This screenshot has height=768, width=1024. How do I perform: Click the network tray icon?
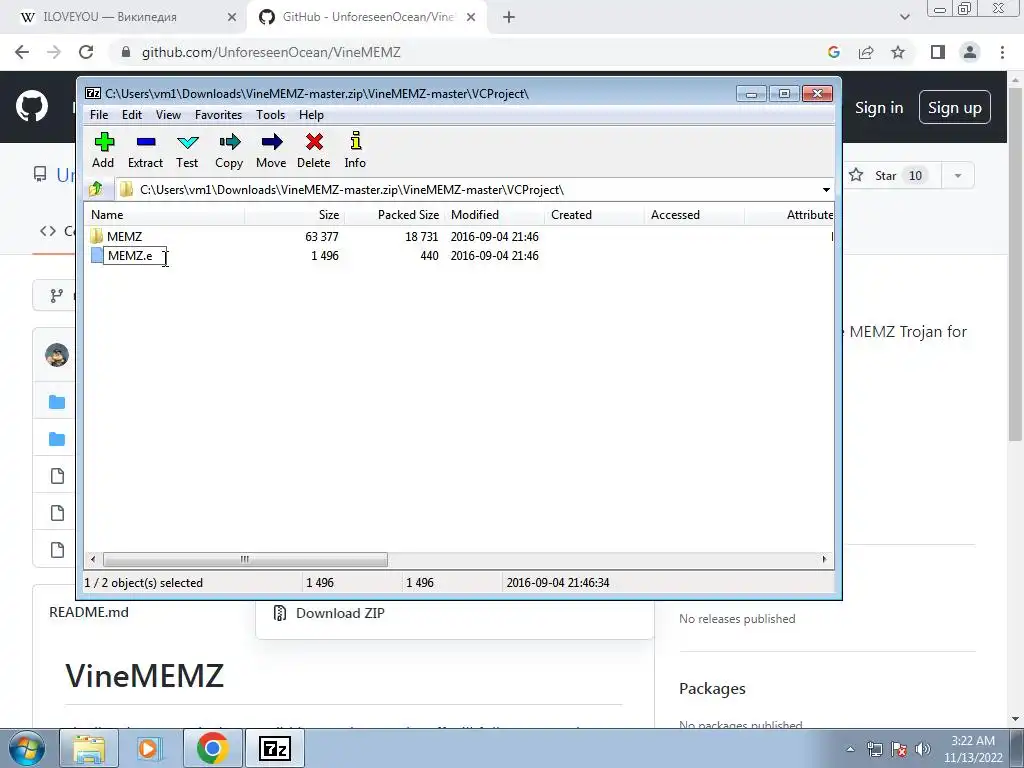point(874,749)
